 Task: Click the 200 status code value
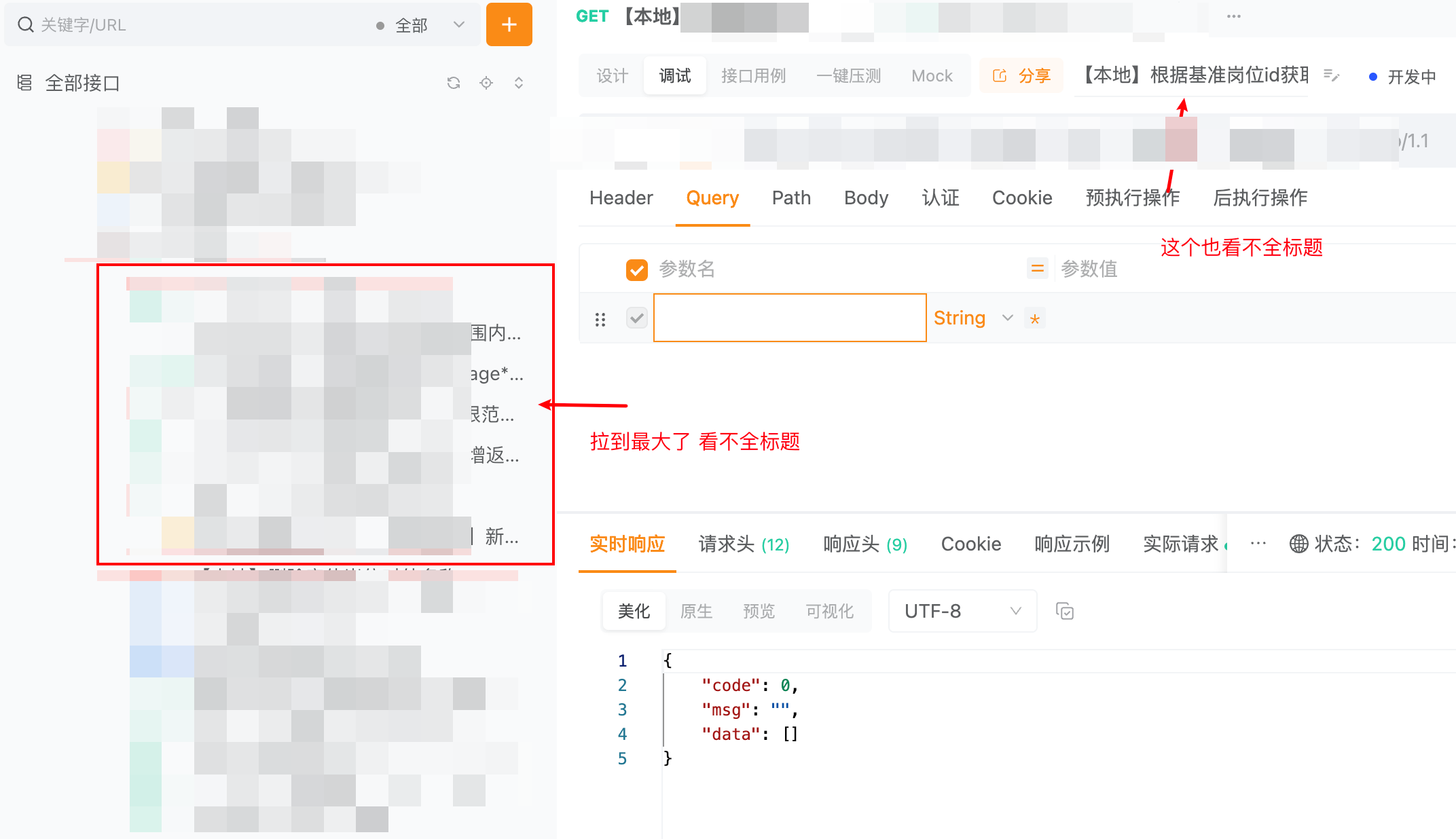[1387, 544]
